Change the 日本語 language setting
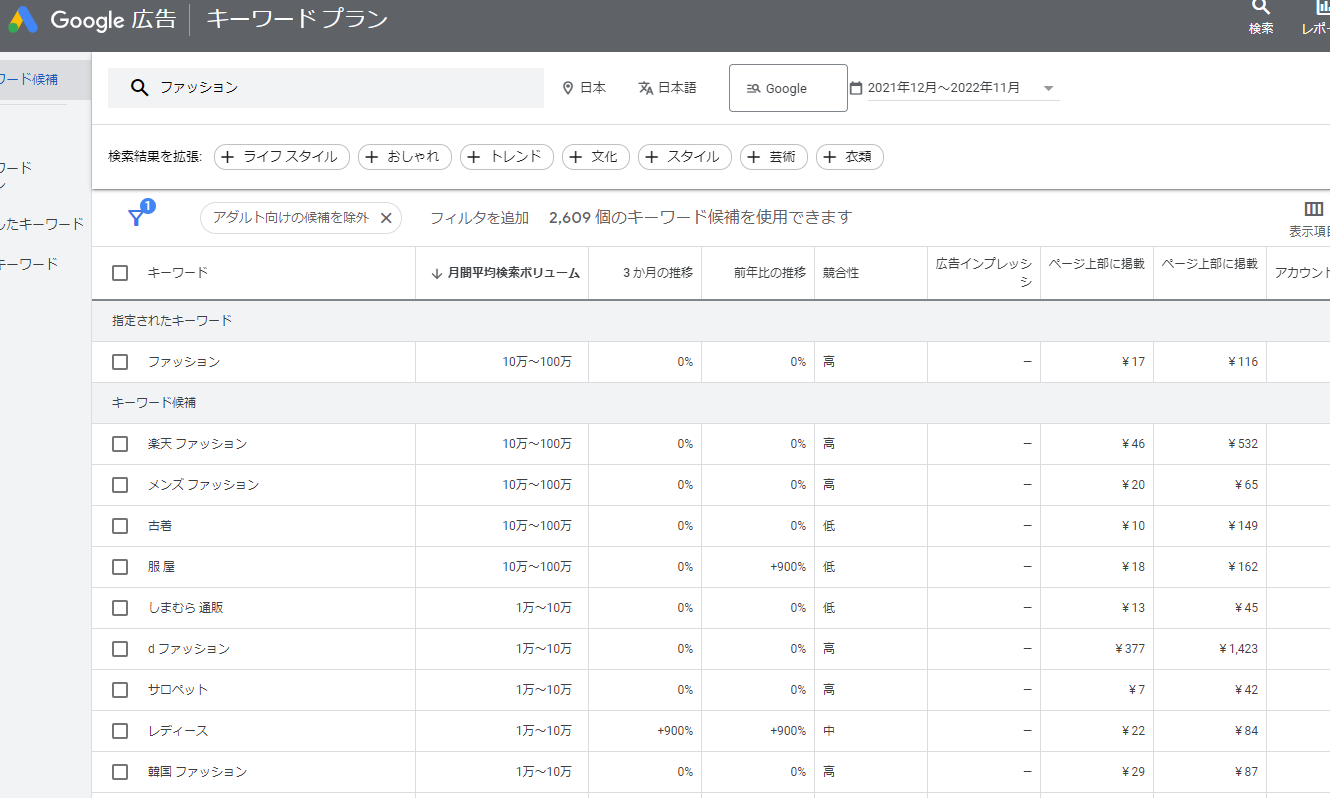 tap(668, 88)
